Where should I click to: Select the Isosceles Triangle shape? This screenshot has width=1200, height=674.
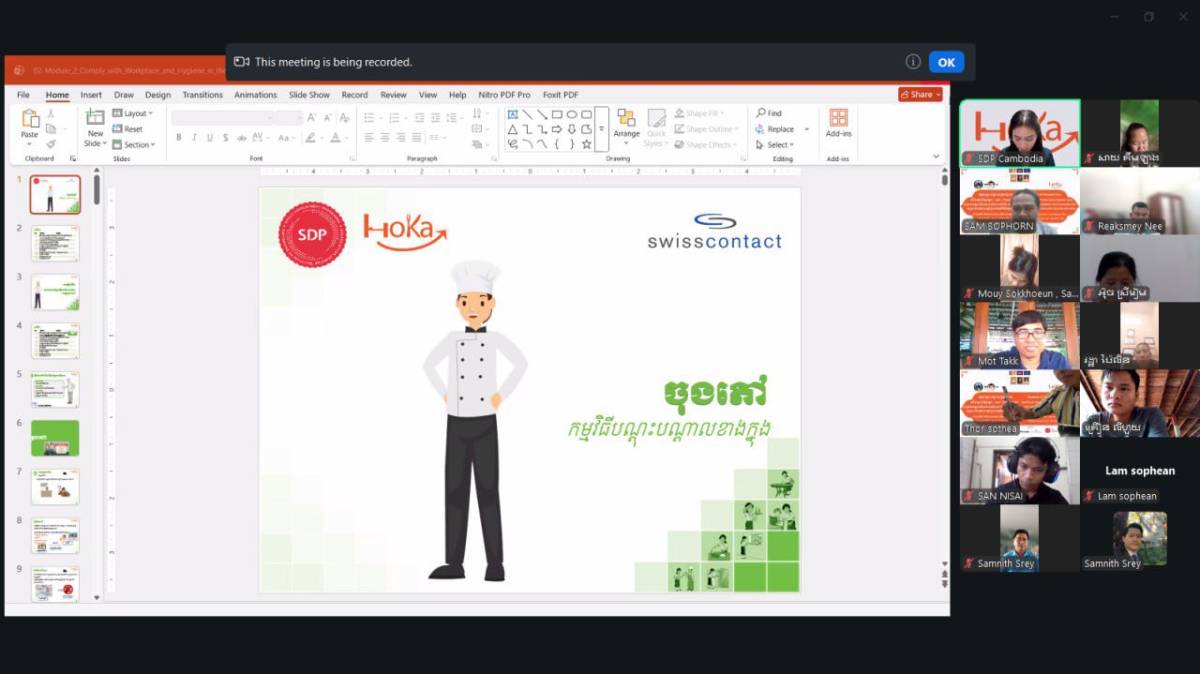click(x=512, y=129)
